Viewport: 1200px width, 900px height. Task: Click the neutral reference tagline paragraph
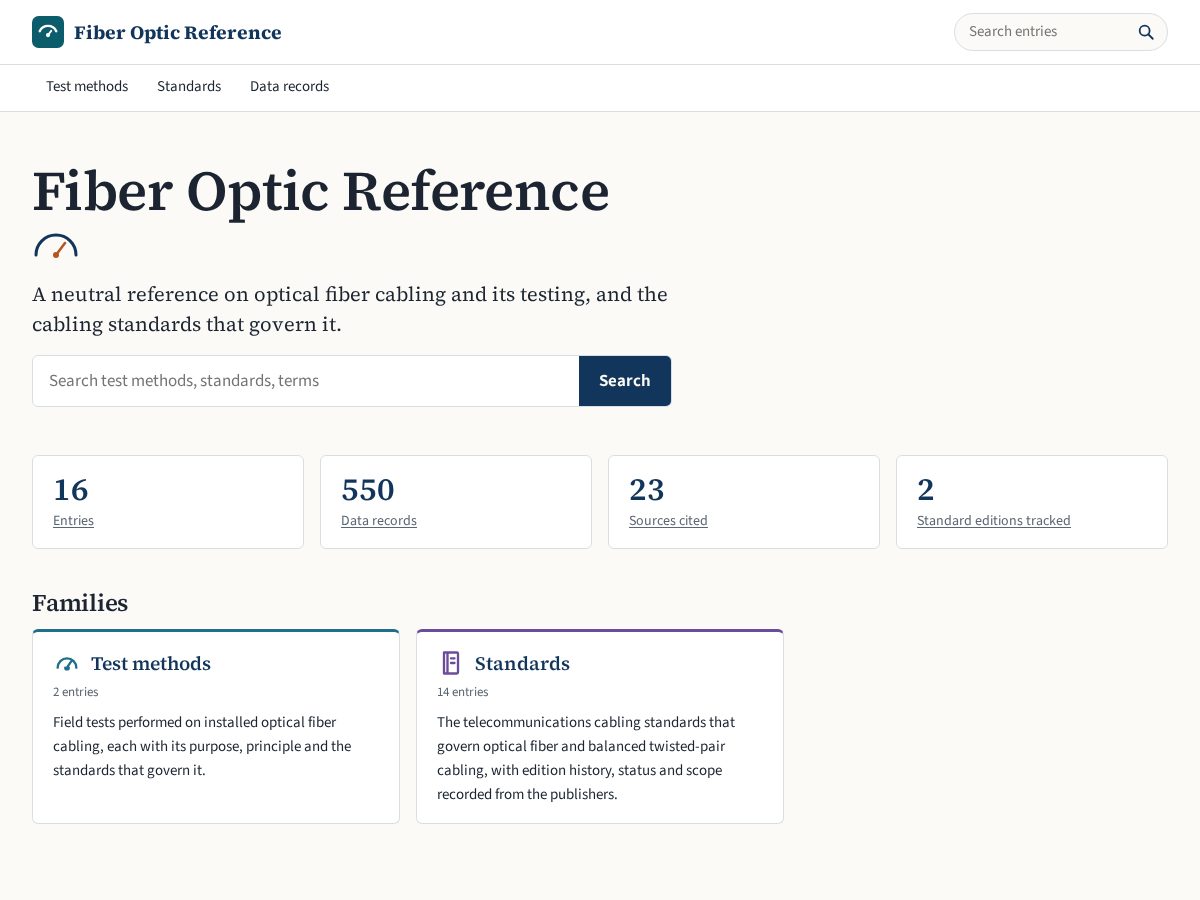pyautogui.click(x=350, y=309)
